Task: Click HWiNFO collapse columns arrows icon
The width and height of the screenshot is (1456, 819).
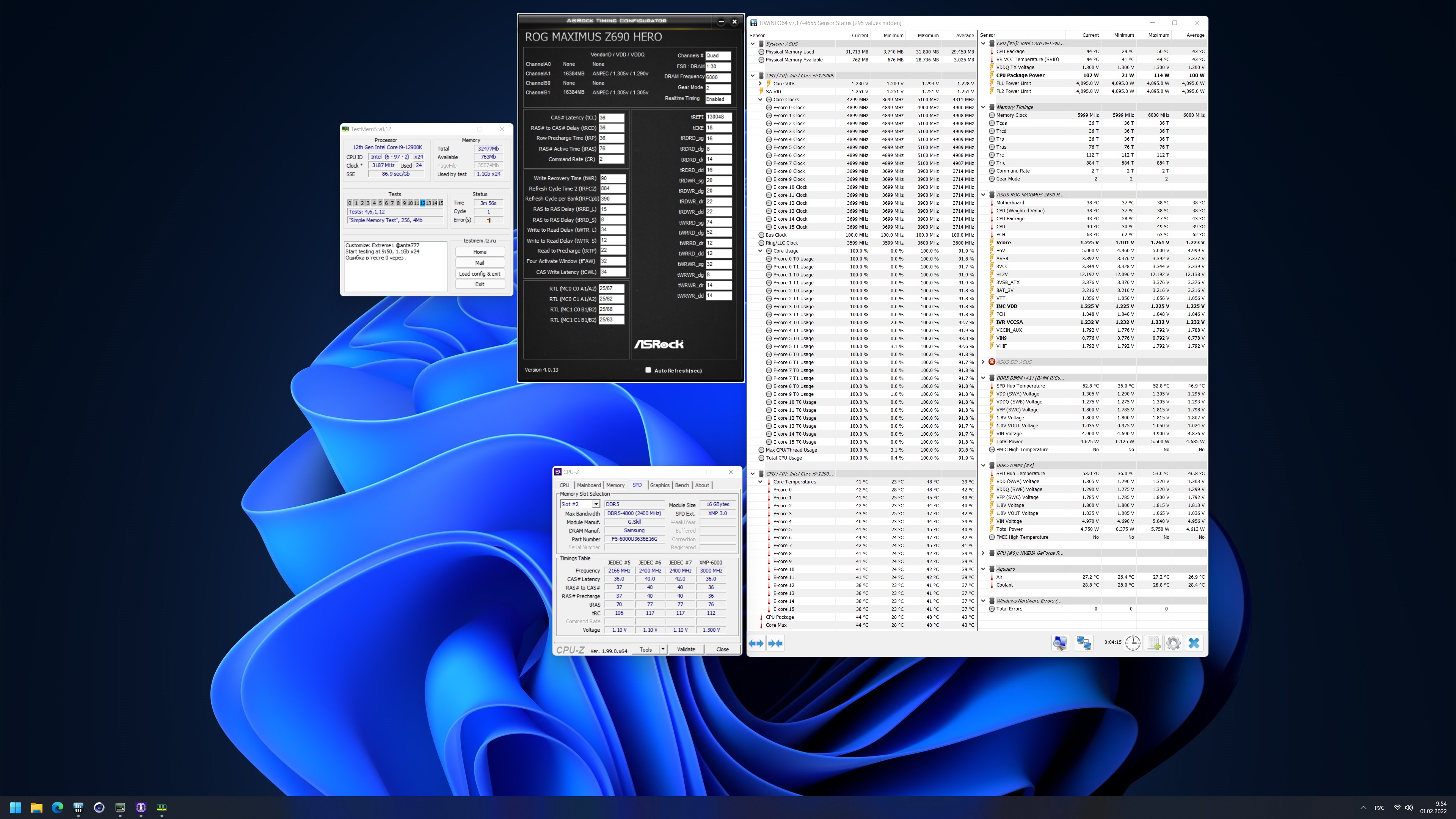Action: pos(776,643)
